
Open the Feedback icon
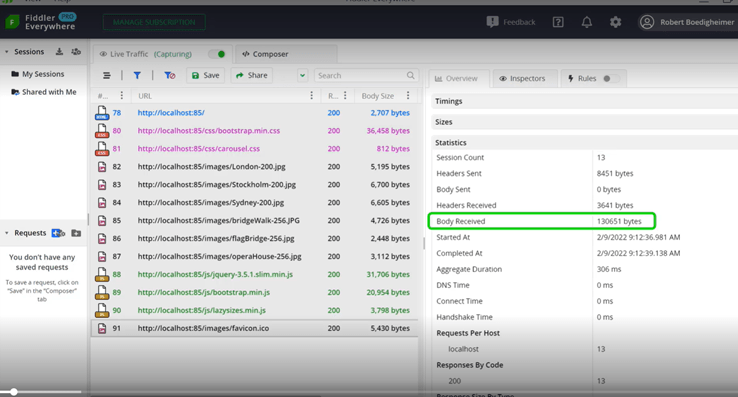pyautogui.click(x=492, y=22)
